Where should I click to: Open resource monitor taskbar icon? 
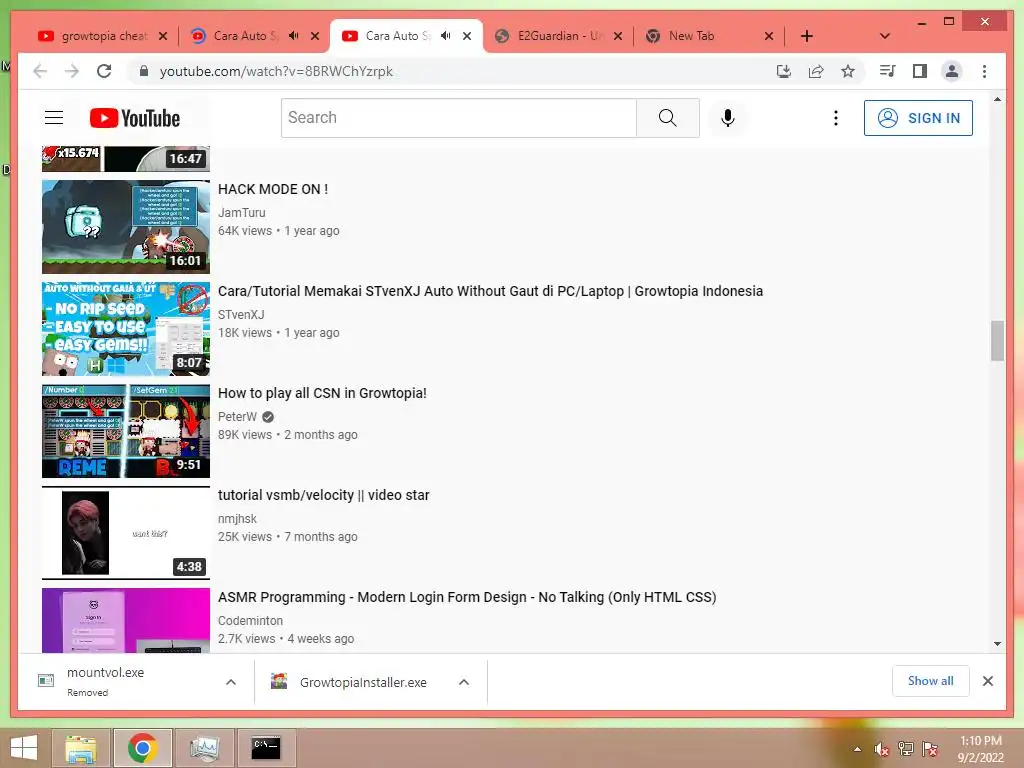[204, 748]
